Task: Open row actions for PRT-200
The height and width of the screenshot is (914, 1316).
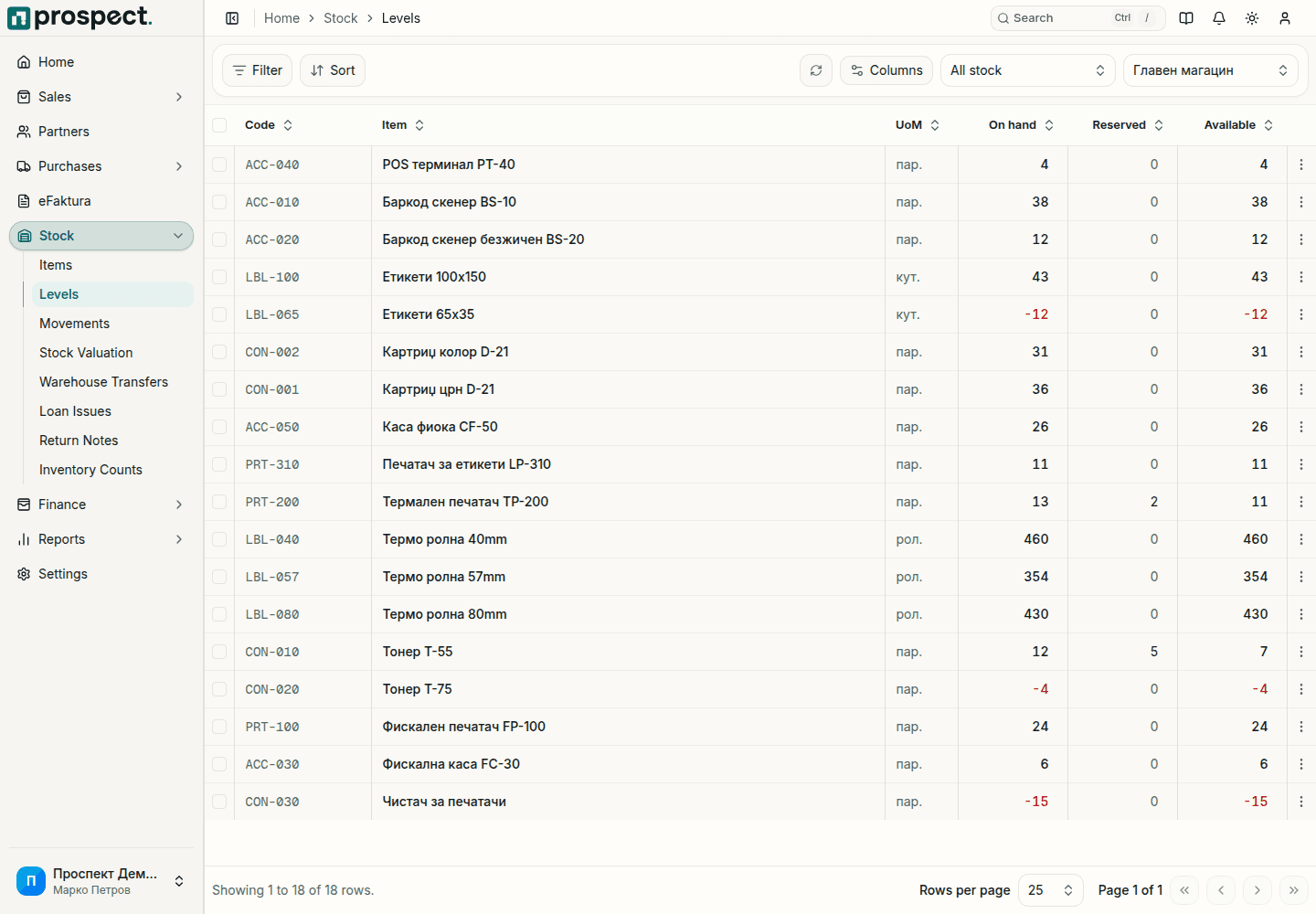Action: (1301, 502)
